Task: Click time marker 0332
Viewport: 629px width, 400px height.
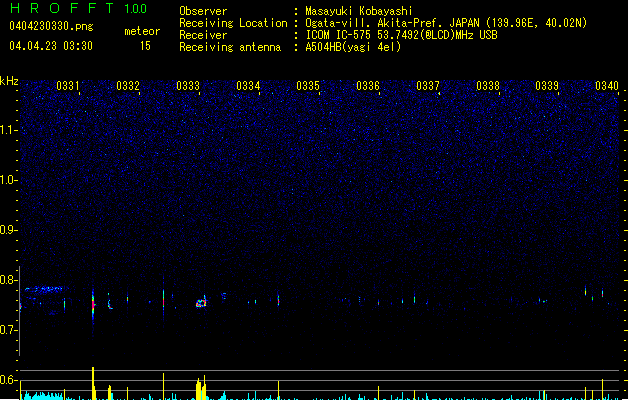Action: [x=128, y=86]
